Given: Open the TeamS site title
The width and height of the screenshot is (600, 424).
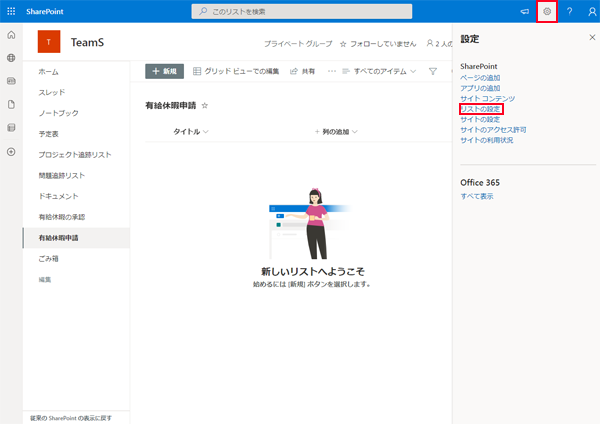Looking at the screenshot, I should click(x=87, y=42).
